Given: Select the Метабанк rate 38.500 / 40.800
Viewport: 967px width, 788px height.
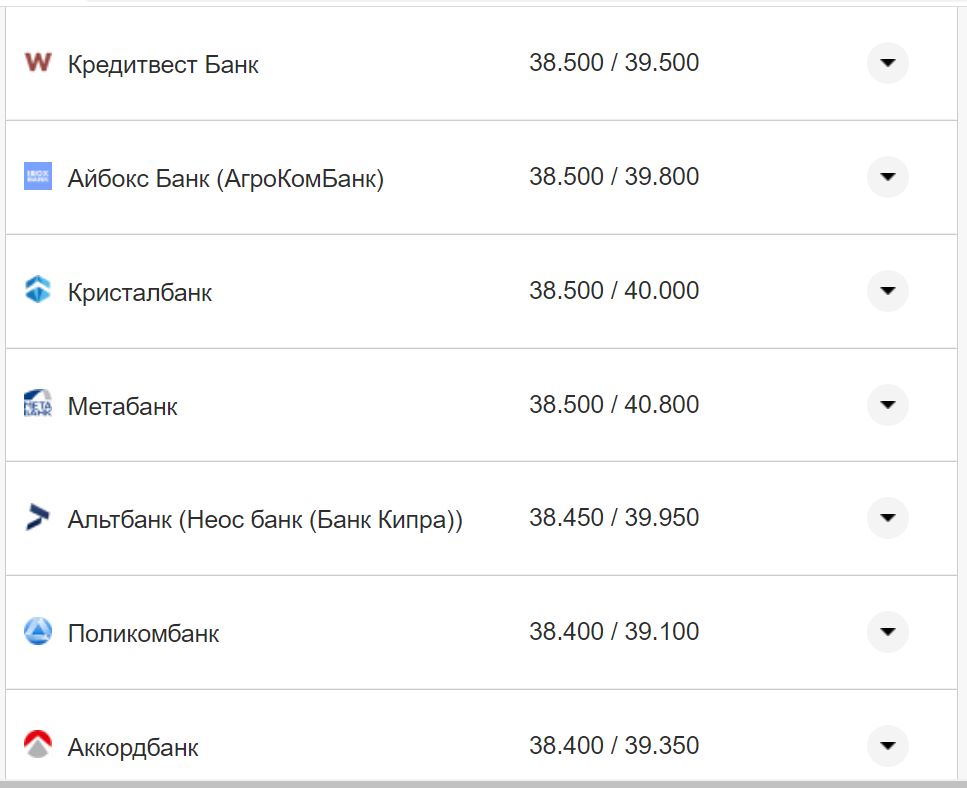Looking at the screenshot, I should click(x=613, y=405).
